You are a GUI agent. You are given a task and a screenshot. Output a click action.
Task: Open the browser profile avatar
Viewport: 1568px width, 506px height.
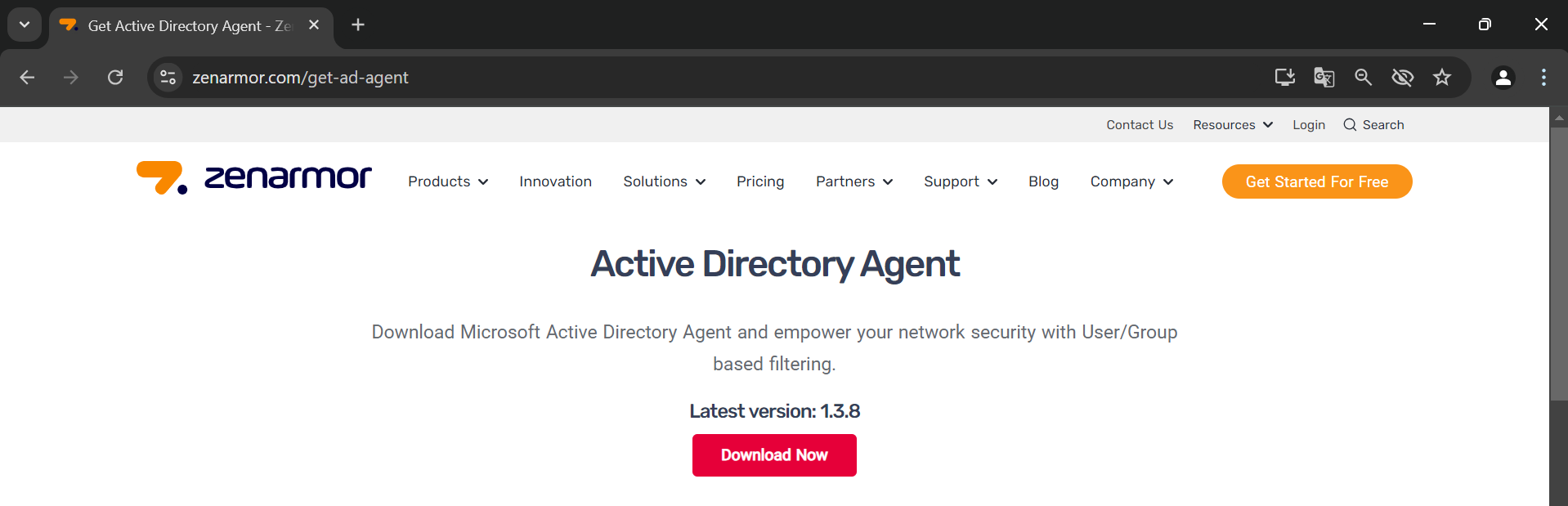pyautogui.click(x=1503, y=78)
